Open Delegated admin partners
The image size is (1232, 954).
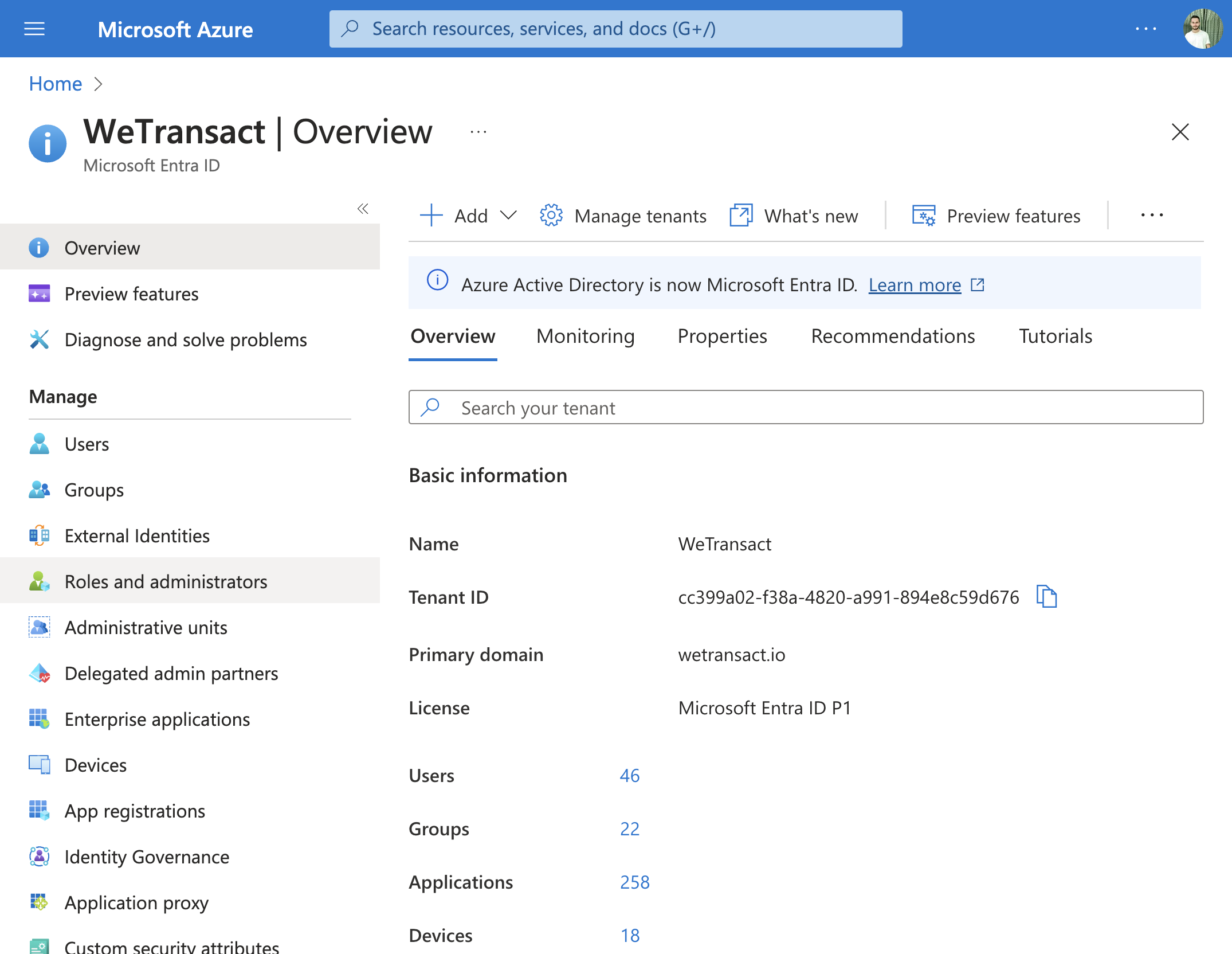click(x=190, y=673)
